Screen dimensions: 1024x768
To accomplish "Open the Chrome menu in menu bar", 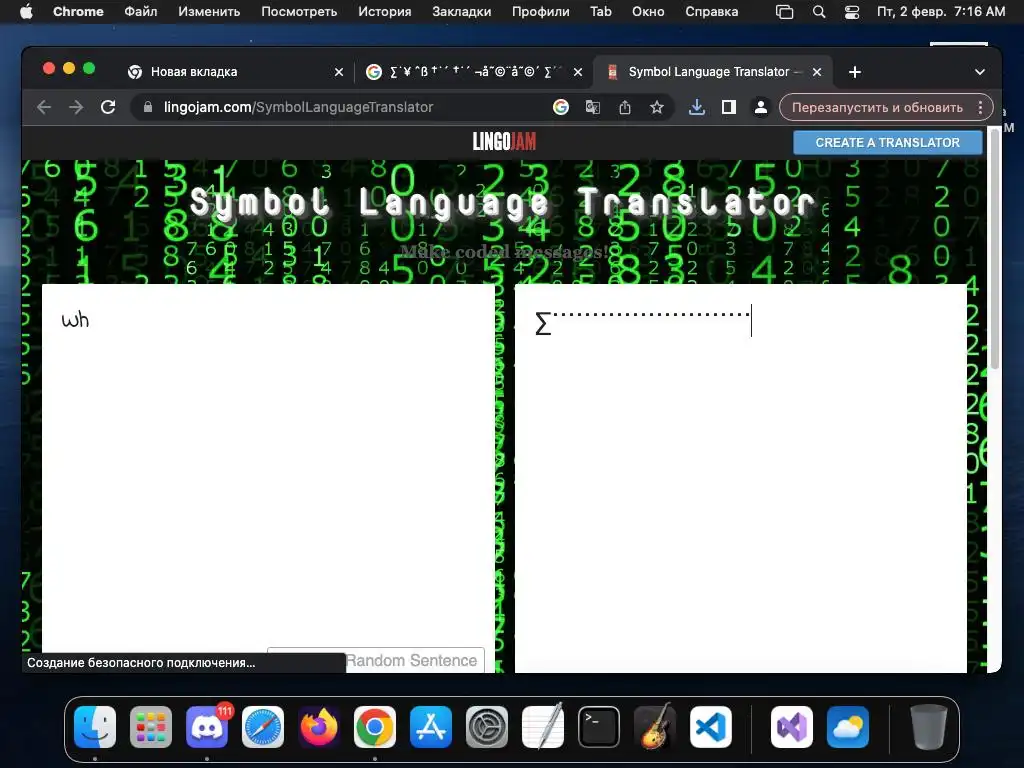I will [x=78, y=12].
